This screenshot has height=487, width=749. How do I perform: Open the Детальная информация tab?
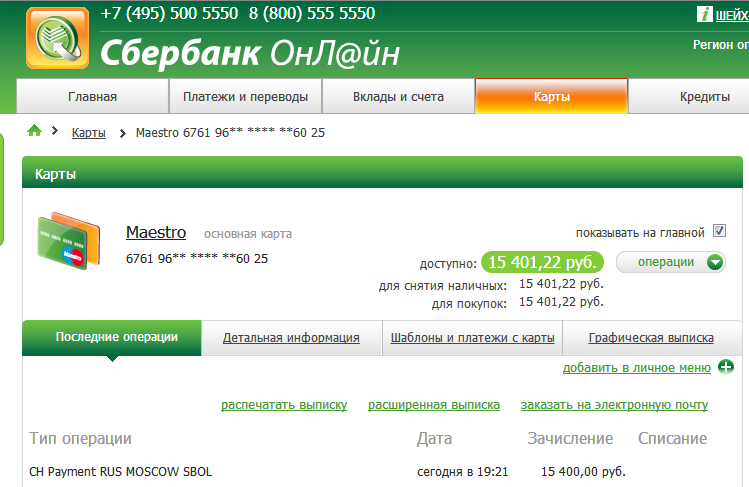click(x=291, y=338)
